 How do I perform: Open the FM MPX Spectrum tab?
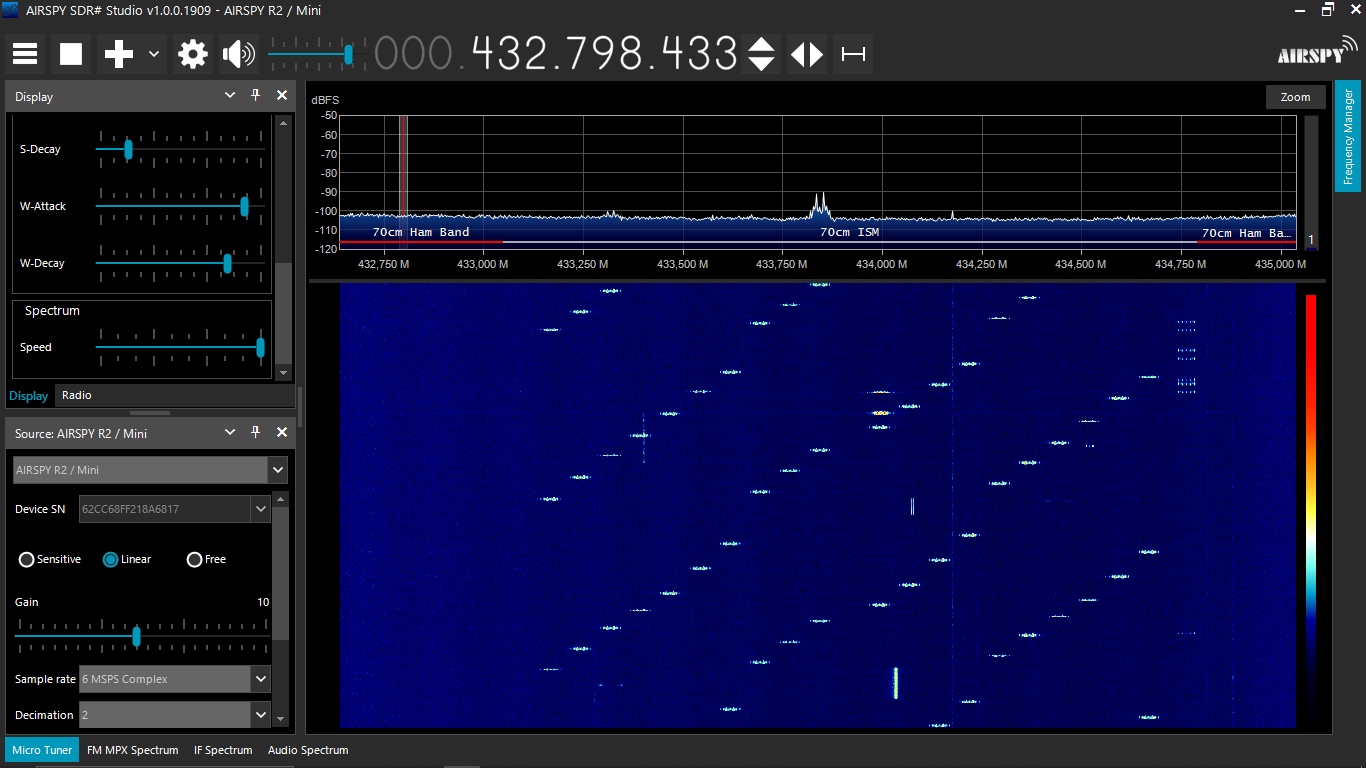(132, 750)
